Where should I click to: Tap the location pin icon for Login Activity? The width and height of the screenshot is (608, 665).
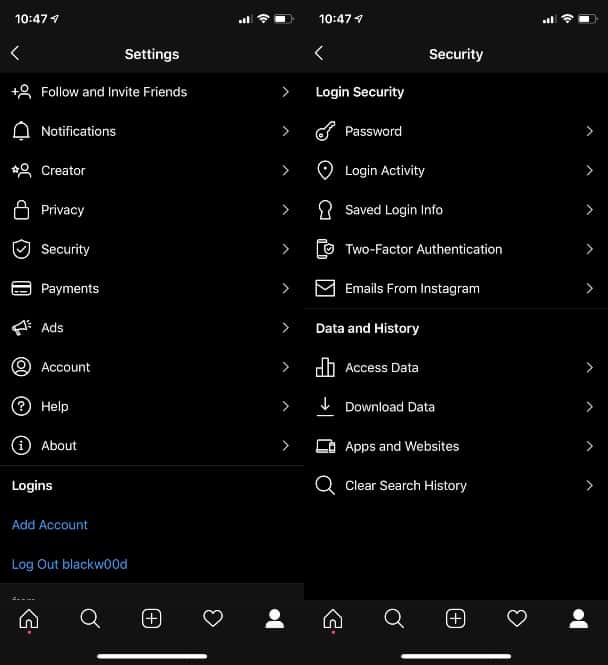tap(324, 171)
